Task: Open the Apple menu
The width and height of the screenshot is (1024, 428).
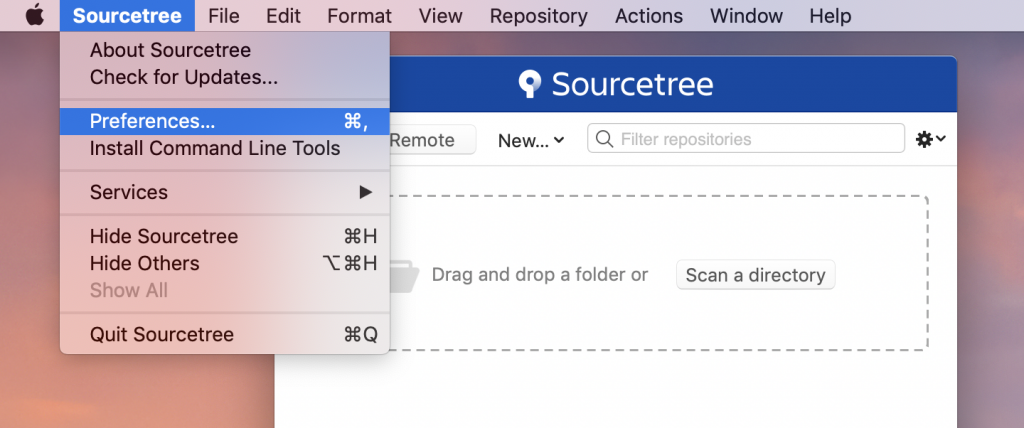Action: (35, 15)
